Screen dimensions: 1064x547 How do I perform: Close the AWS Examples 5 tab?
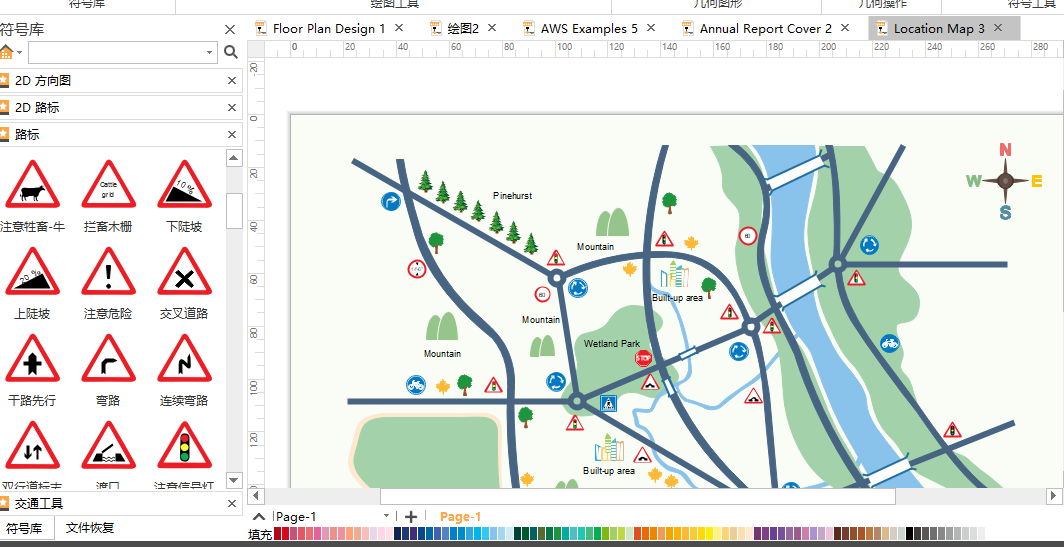(651, 28)
